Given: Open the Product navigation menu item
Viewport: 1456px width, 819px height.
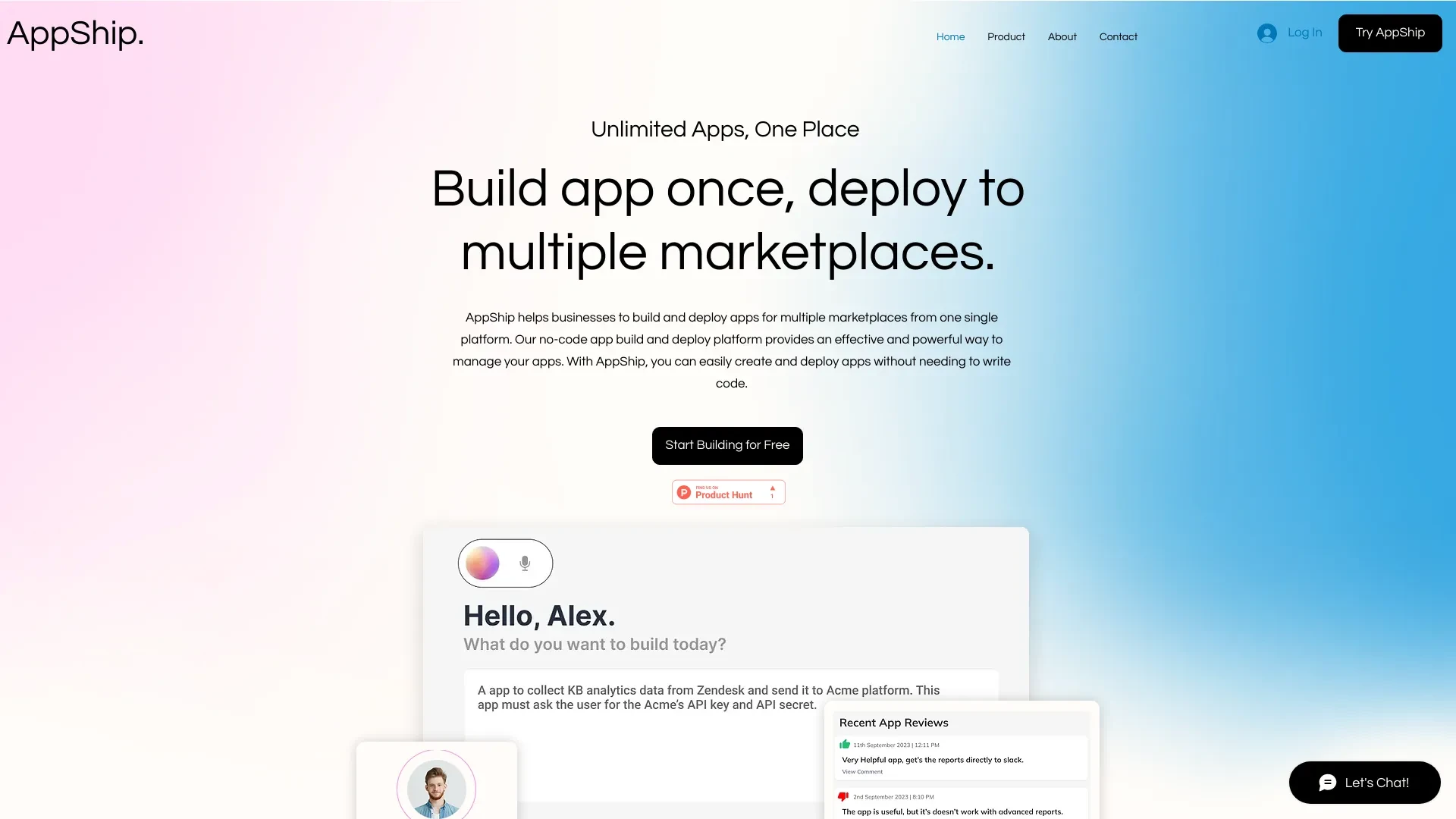Looking at the screenshot, I should [x=1005, y=37].
